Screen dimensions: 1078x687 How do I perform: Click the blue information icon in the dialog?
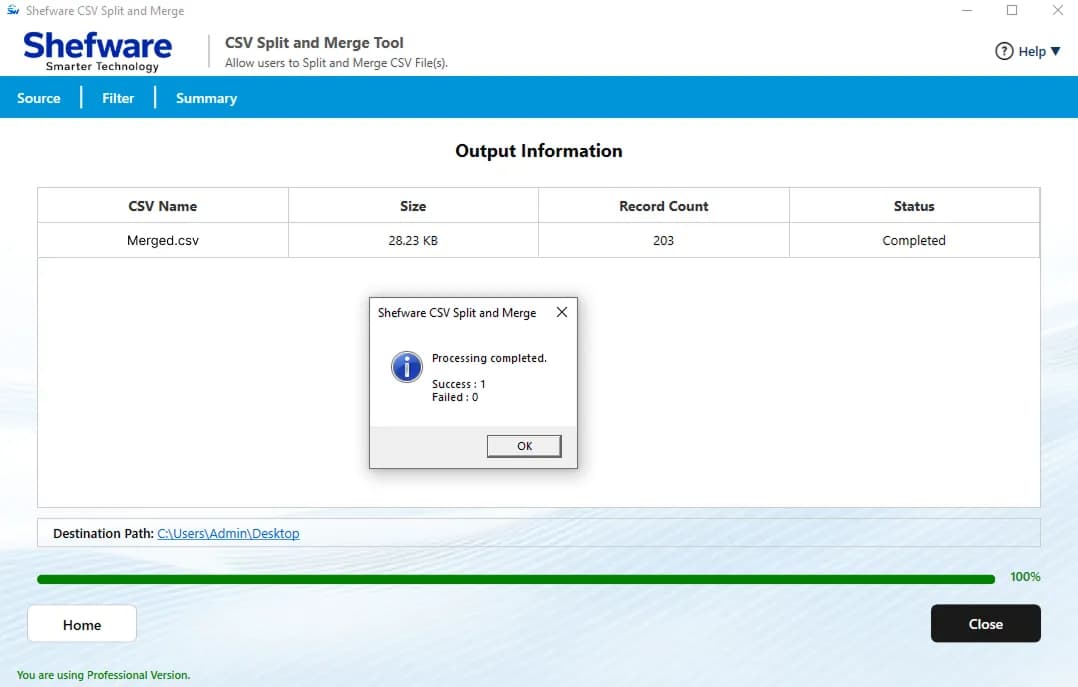pyautogui.click(x=406, y=367)
